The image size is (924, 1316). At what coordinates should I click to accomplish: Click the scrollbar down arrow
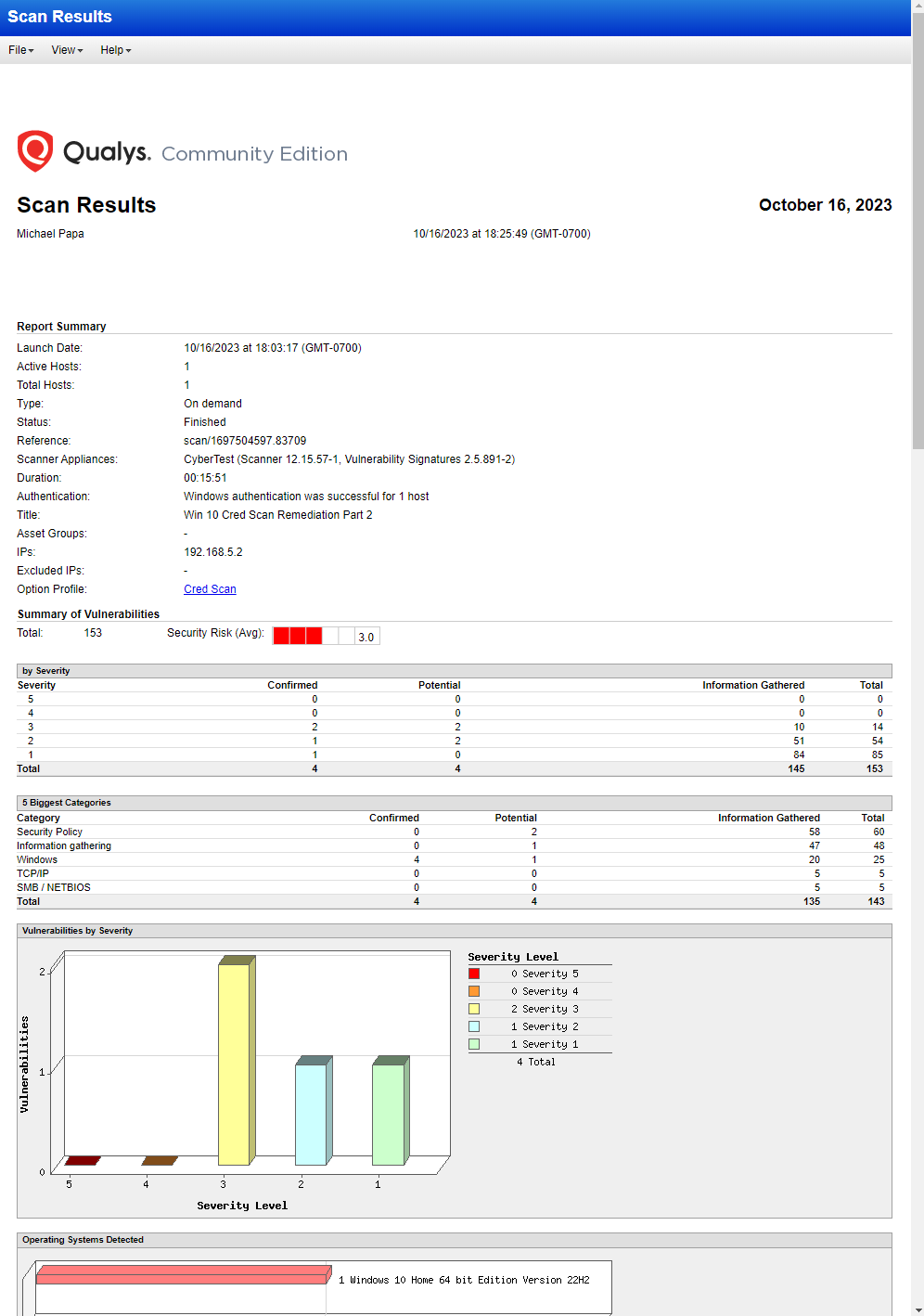coord(917,1309)
